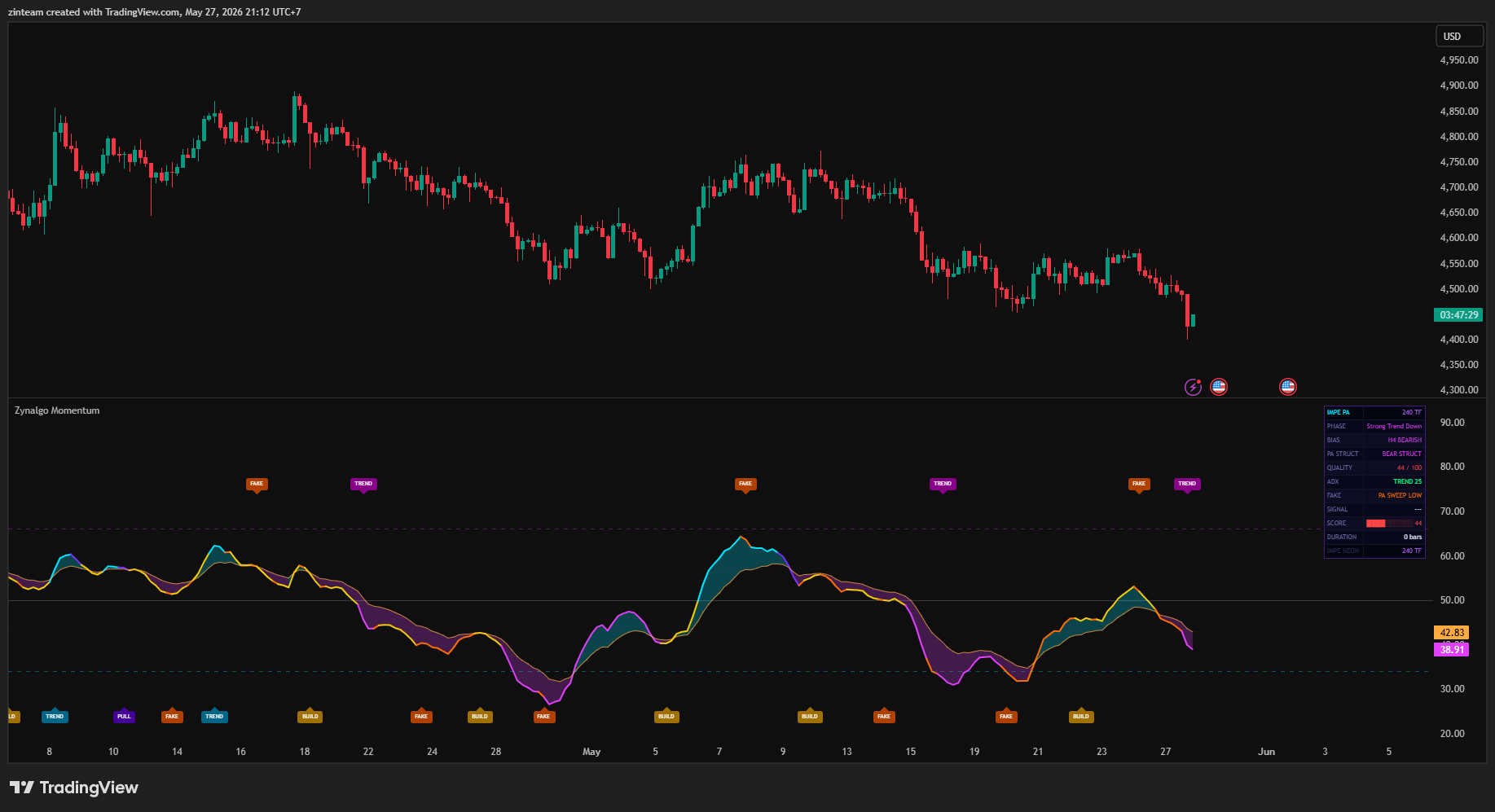Click the Zynalgo Momentum indicator title
Screen dimensions: 1495x812
(x=57, y=410)
